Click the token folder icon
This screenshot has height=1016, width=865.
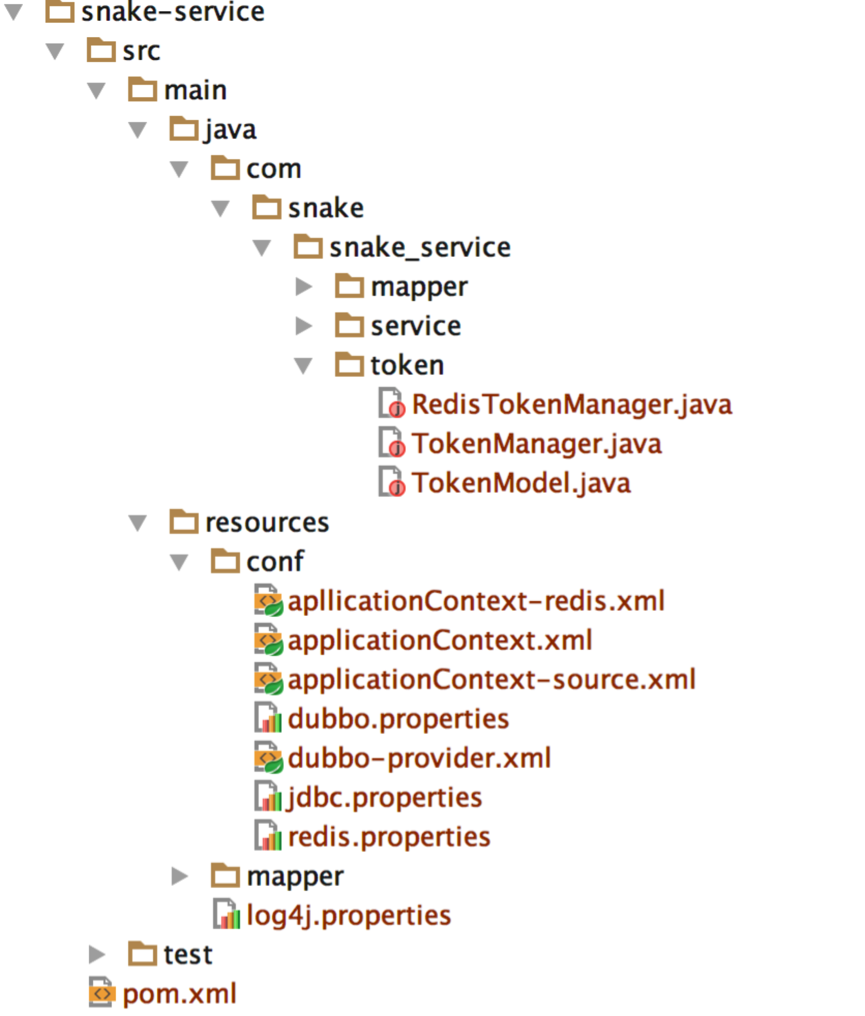[350, 365]
